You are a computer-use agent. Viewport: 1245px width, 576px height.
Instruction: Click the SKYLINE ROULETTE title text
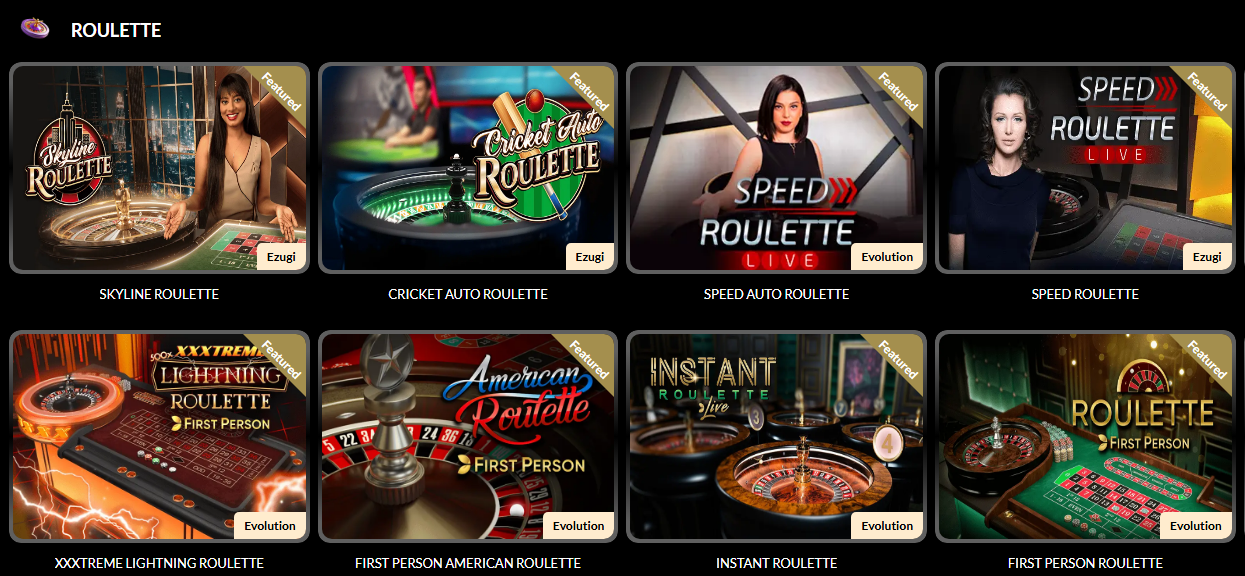pyautogui.click(x=159, y=294)
